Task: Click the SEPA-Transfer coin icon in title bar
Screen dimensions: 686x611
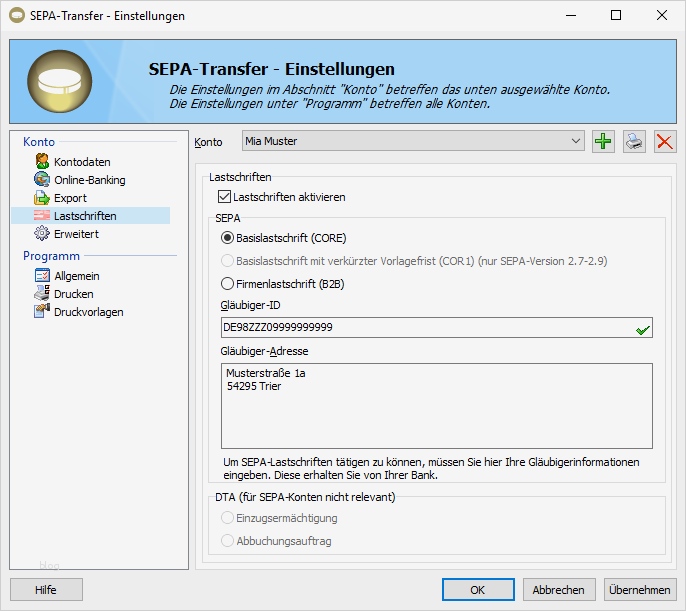Action: pos(17,15)
